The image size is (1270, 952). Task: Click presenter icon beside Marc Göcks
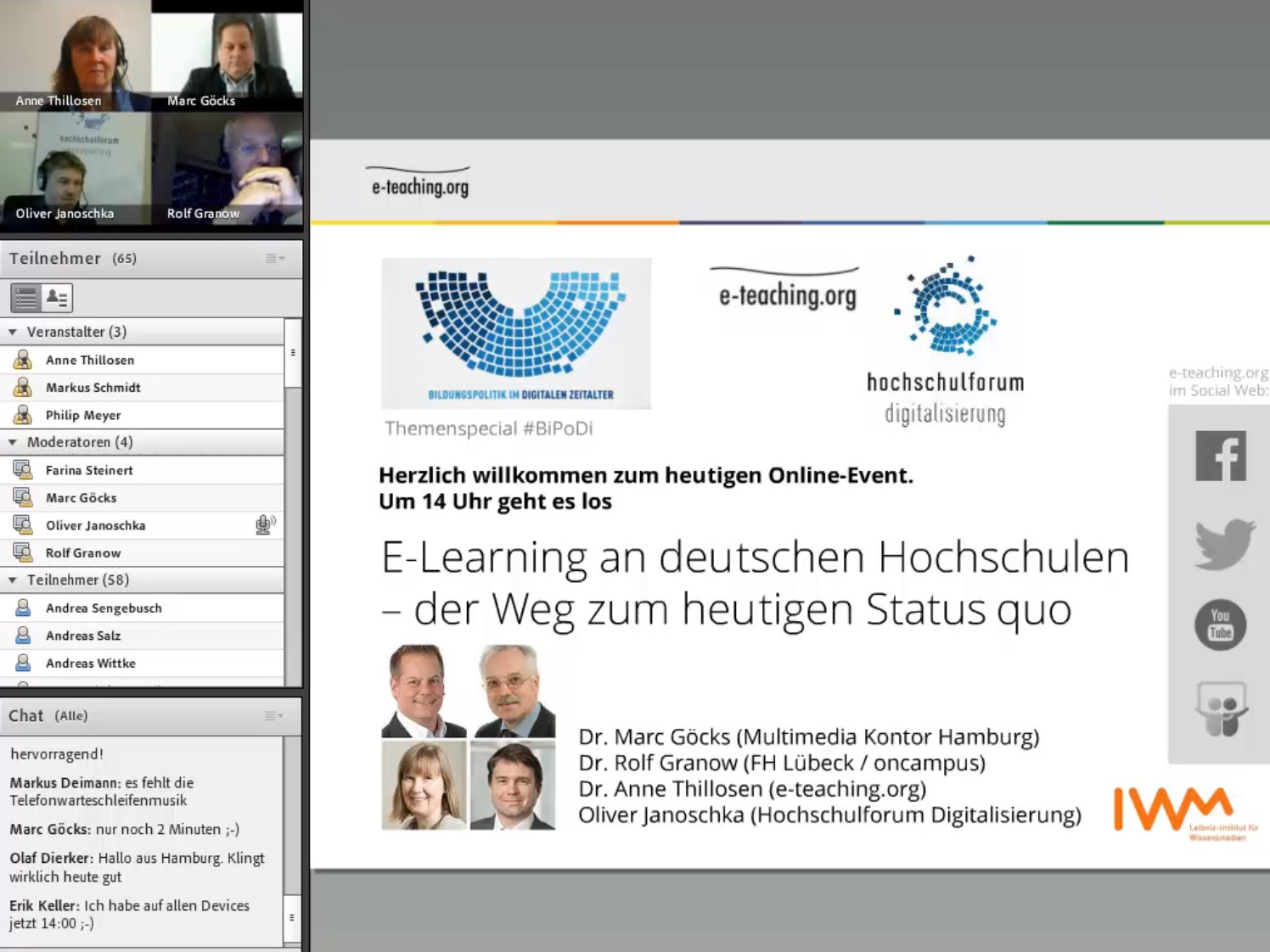[x=23, y=498]
